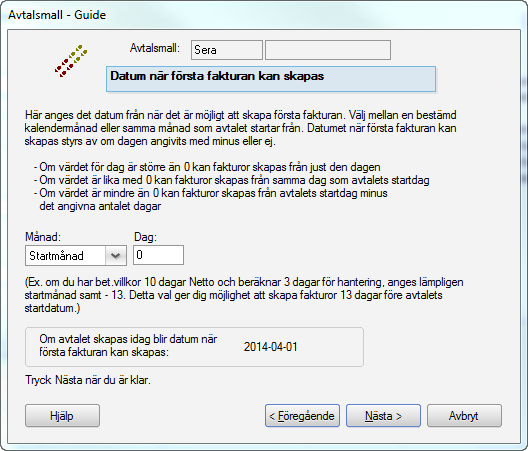528x451 pixels.
Task: Open the Månad dropdown arrow
Action: 116,256
